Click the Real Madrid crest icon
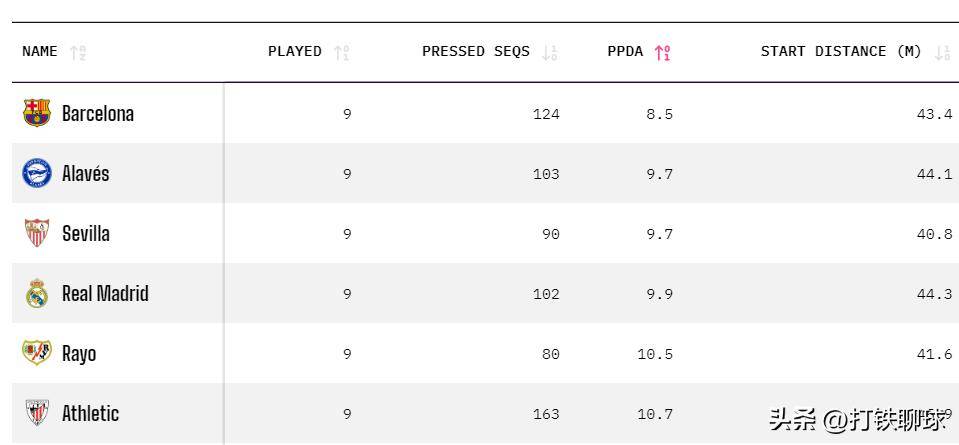 [x=37, y=293]
